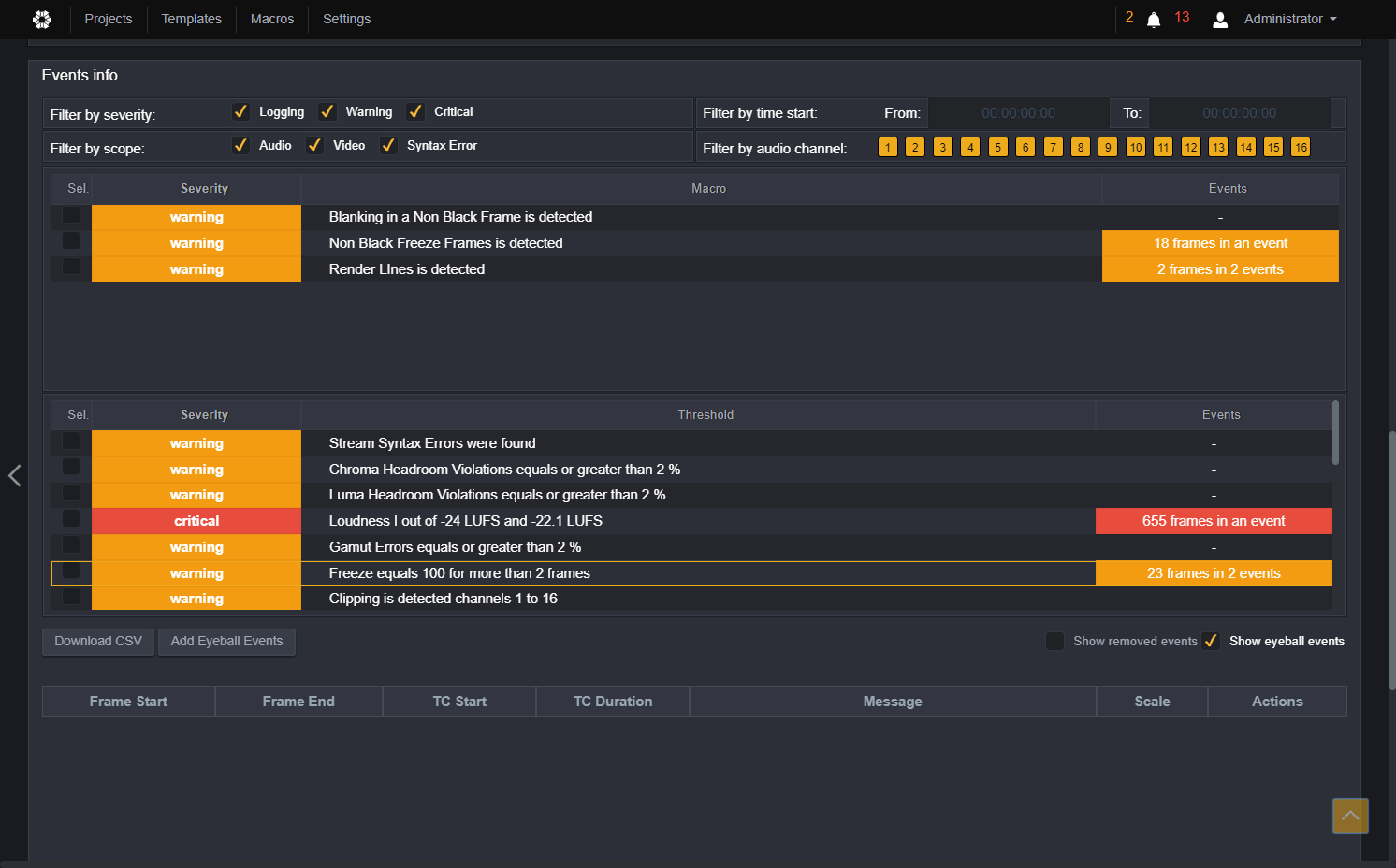1396x868 pixels.
Task: Toggle audio channel 1 filter
Action: [x=888, y=147]
